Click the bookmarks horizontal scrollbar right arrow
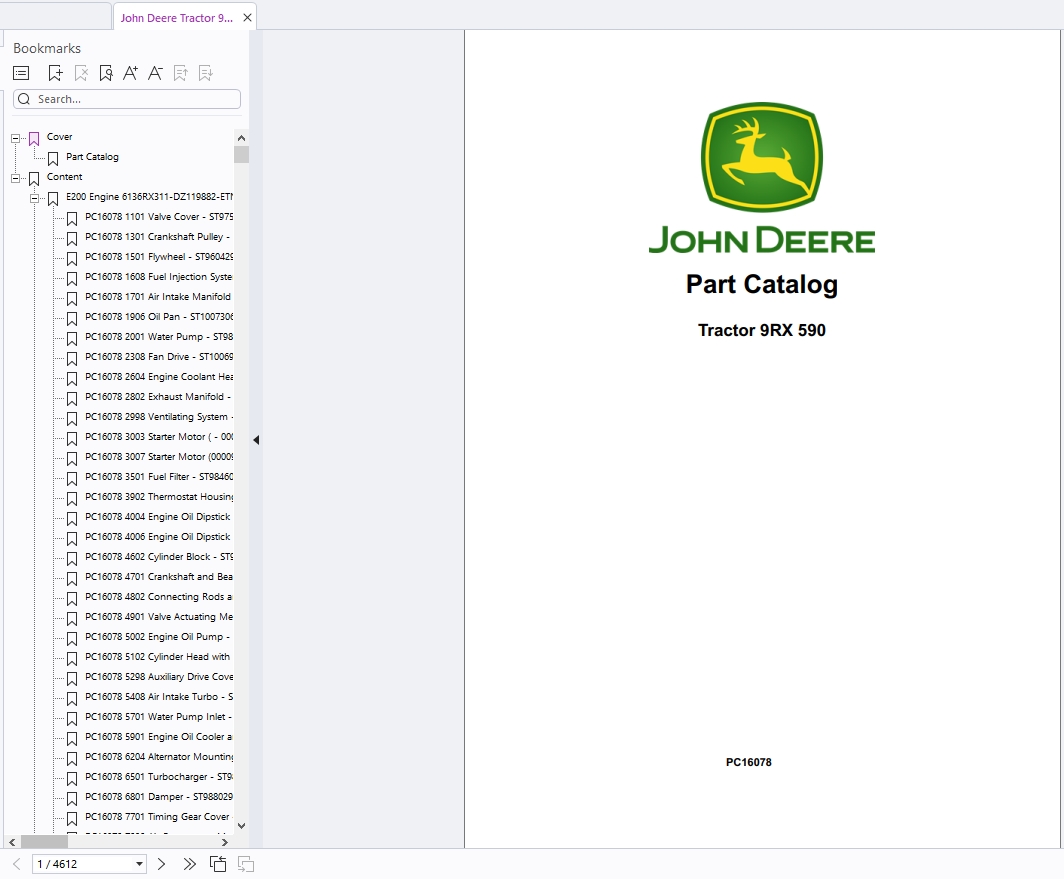Image resolution: width=1064 pixels, height=879 pixels. point(225,842)
